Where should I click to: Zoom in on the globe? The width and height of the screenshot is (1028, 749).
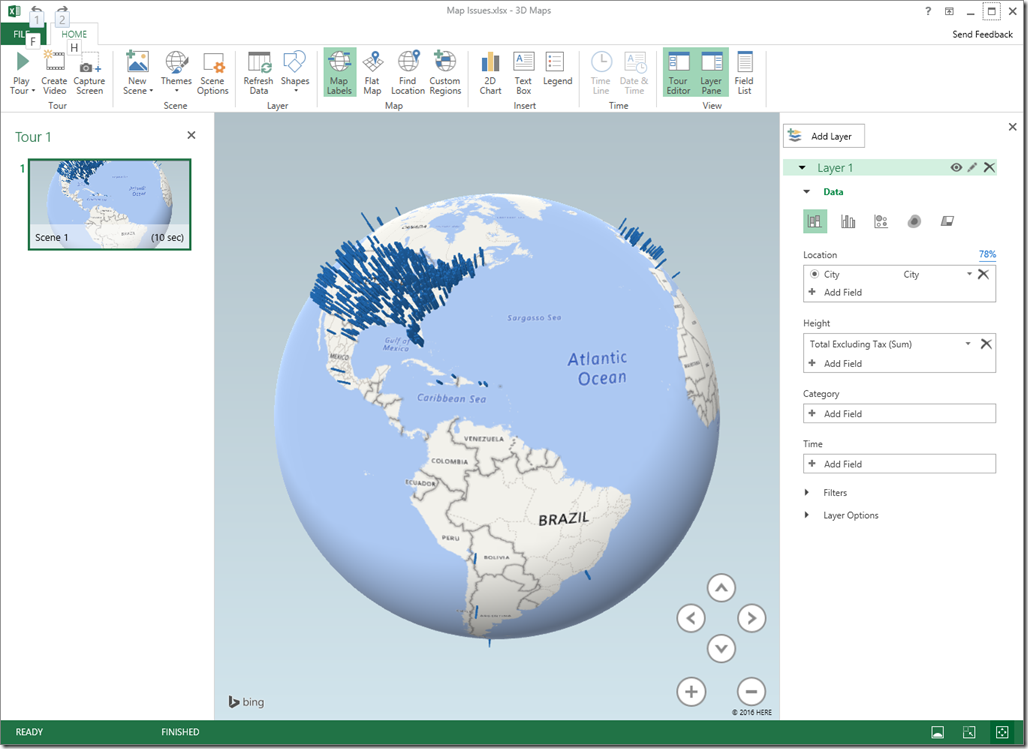691,691
